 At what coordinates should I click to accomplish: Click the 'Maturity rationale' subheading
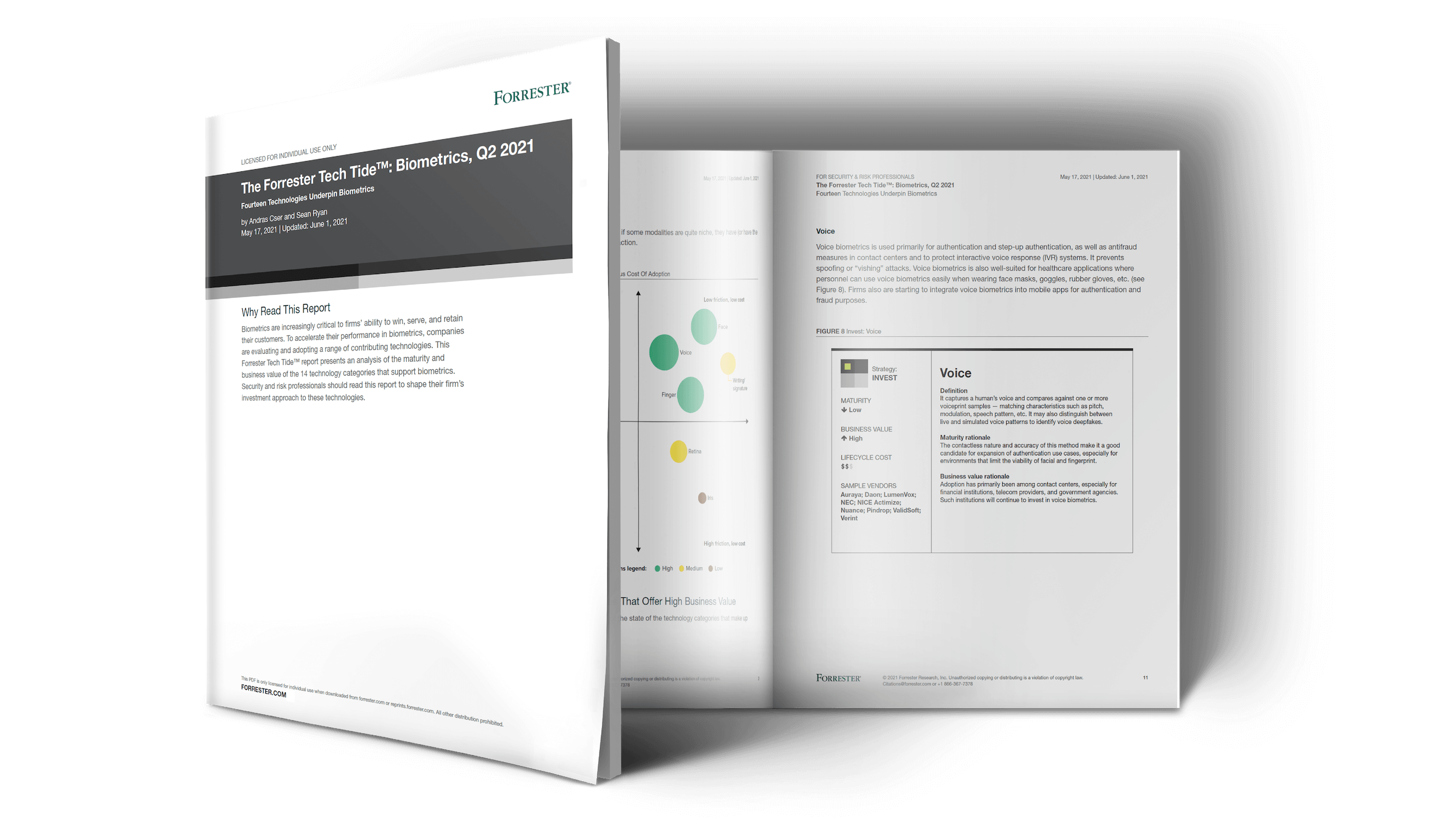(965, 437)
